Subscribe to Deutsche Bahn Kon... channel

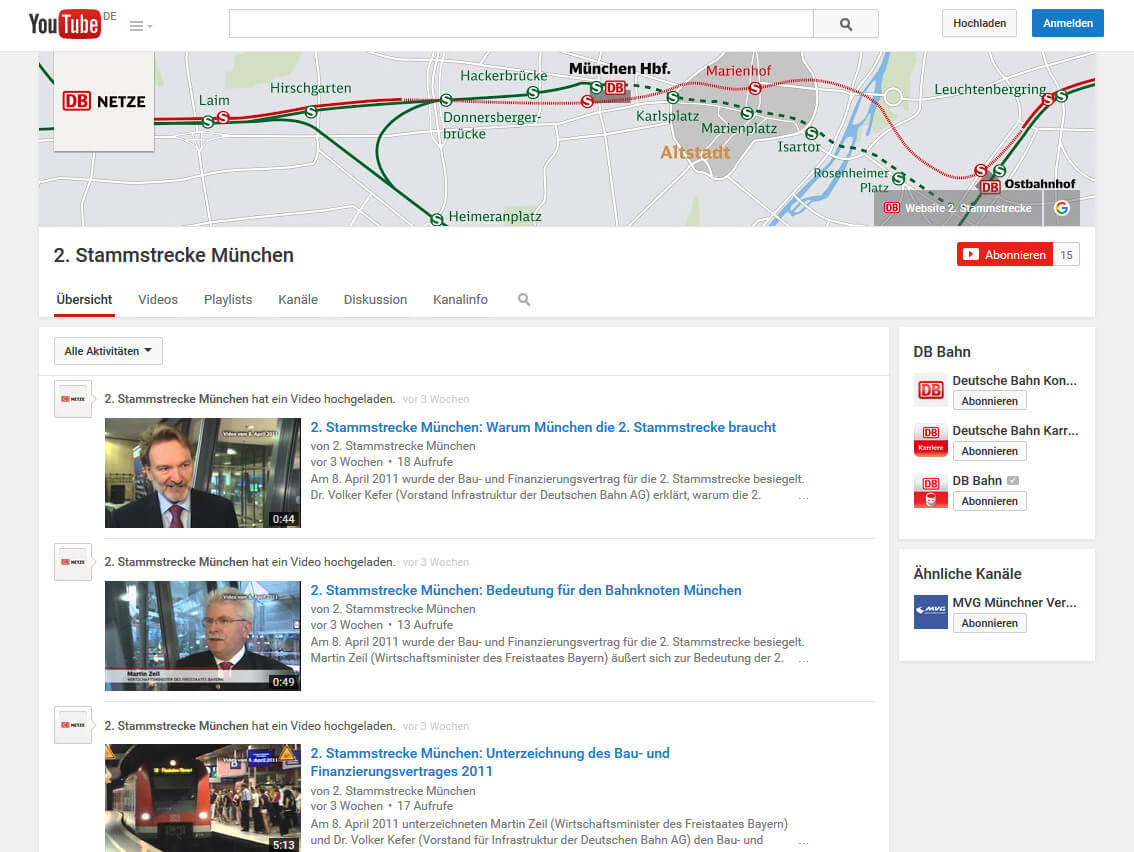point(989,401)
